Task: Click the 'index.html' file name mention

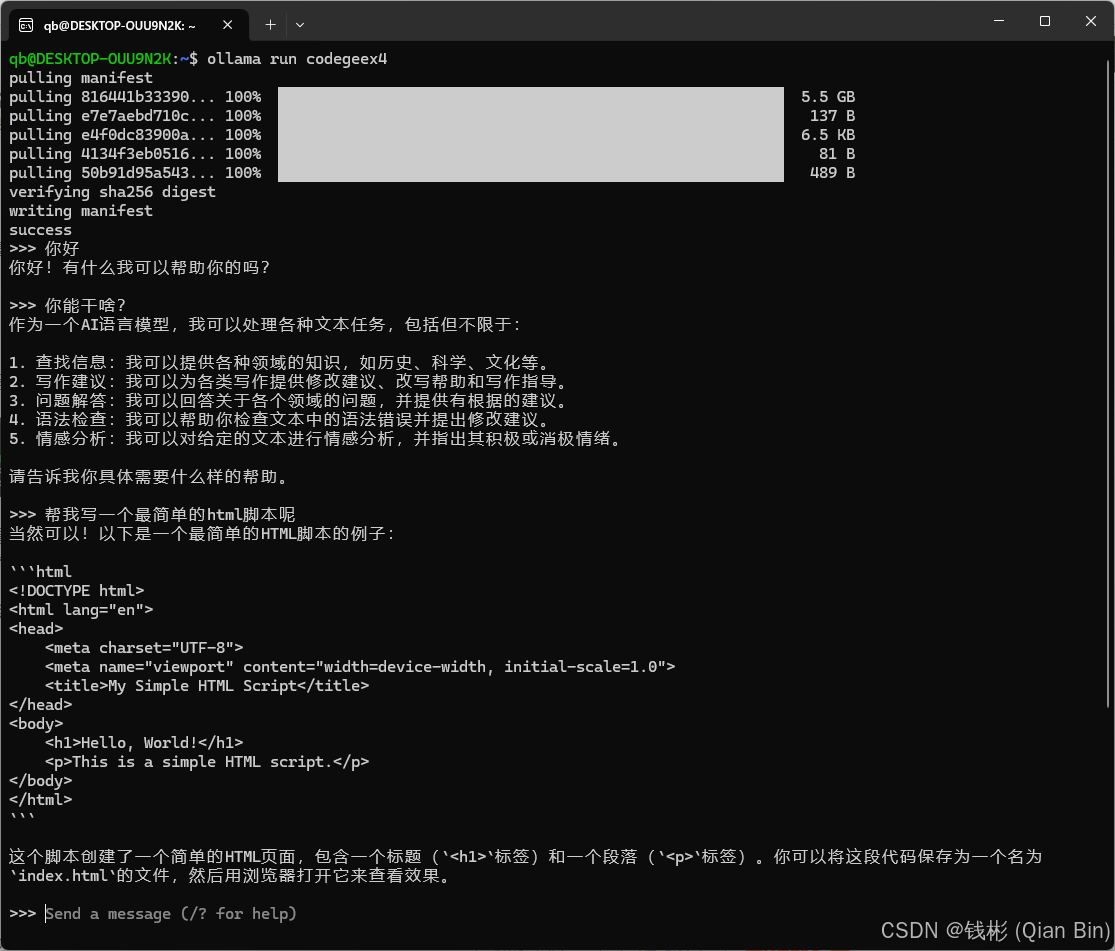Action: coord(62,876)
